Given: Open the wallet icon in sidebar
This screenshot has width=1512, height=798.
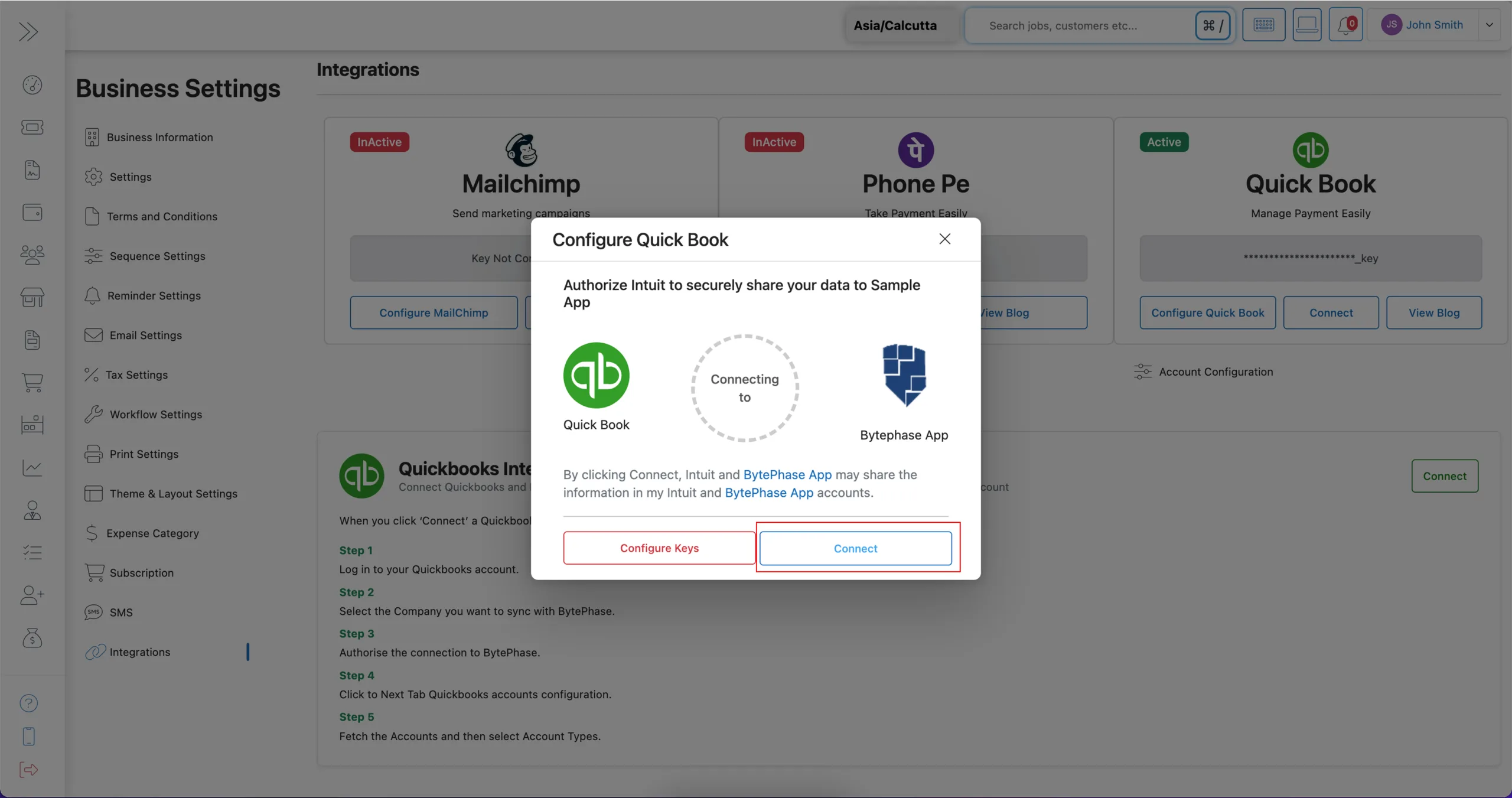Looking at the screenshot, I should pyautogui.click(x=32, y=212).
